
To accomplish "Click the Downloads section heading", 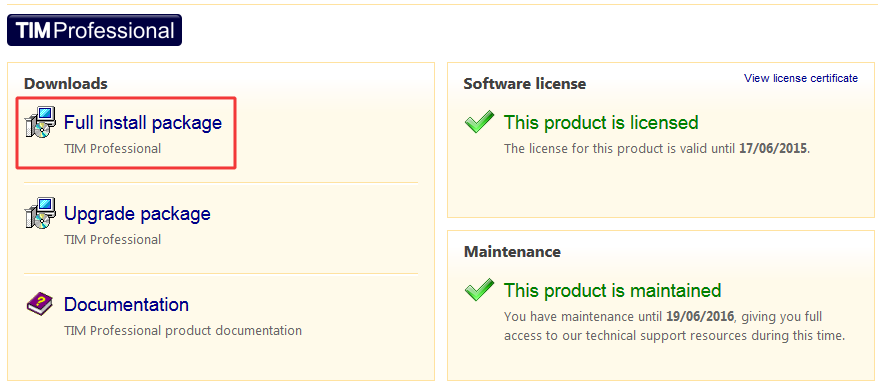I will click(x=66, y=84).
